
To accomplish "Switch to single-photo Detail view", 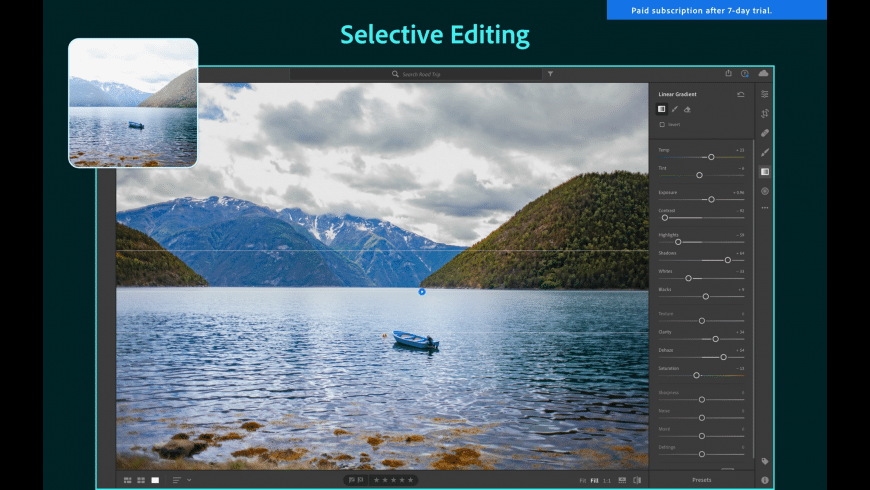I will [155, 480].
